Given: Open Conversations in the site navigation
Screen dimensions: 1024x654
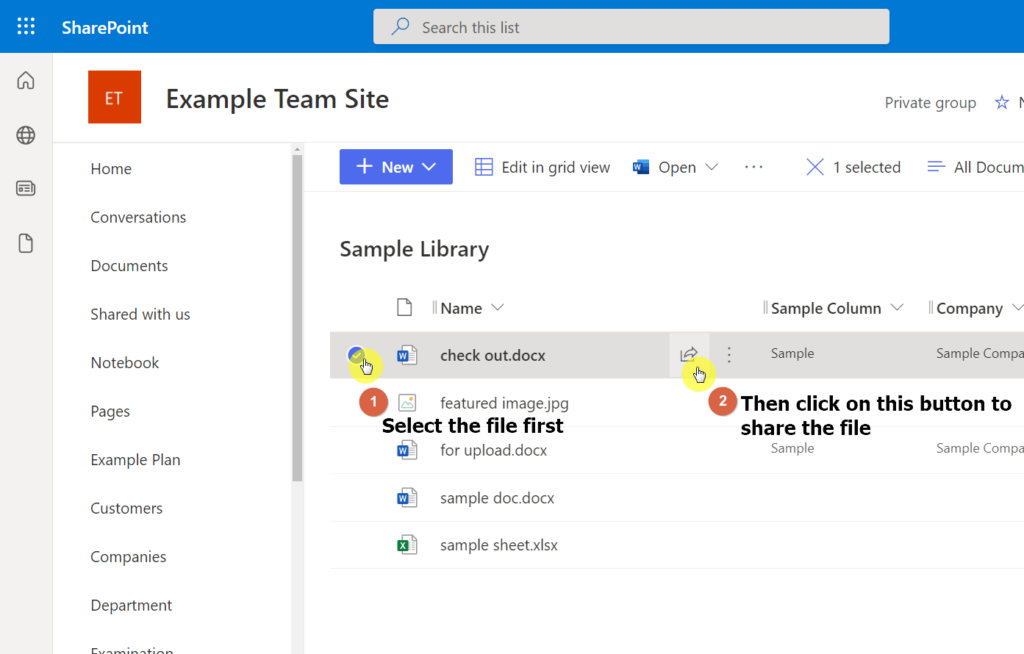Looking at the screenshot, I should [138, 217].
